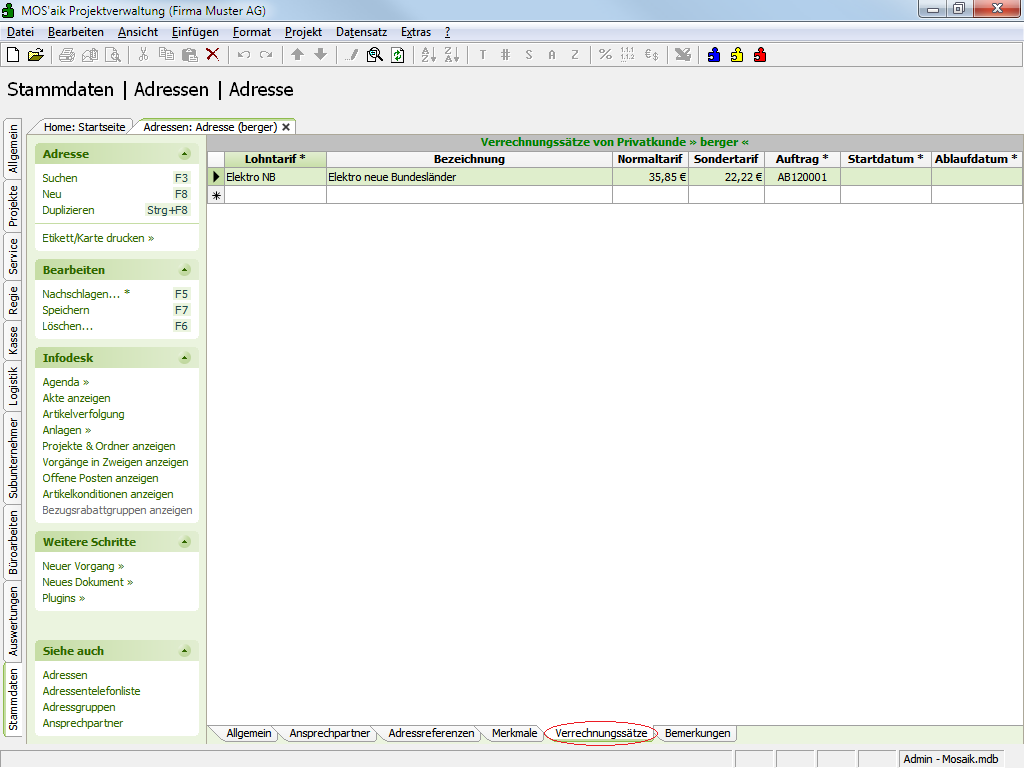
Task: Click the euro-dollar currency icon
Action: click(x=651, y=55)
